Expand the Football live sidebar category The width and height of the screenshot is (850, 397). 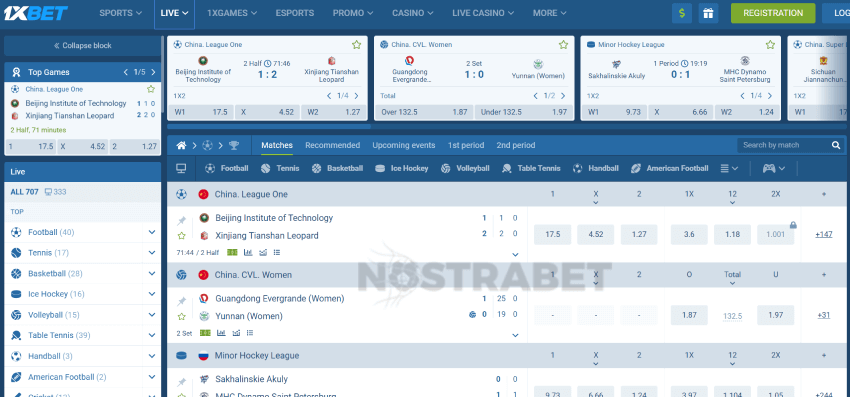pos(152,232)
